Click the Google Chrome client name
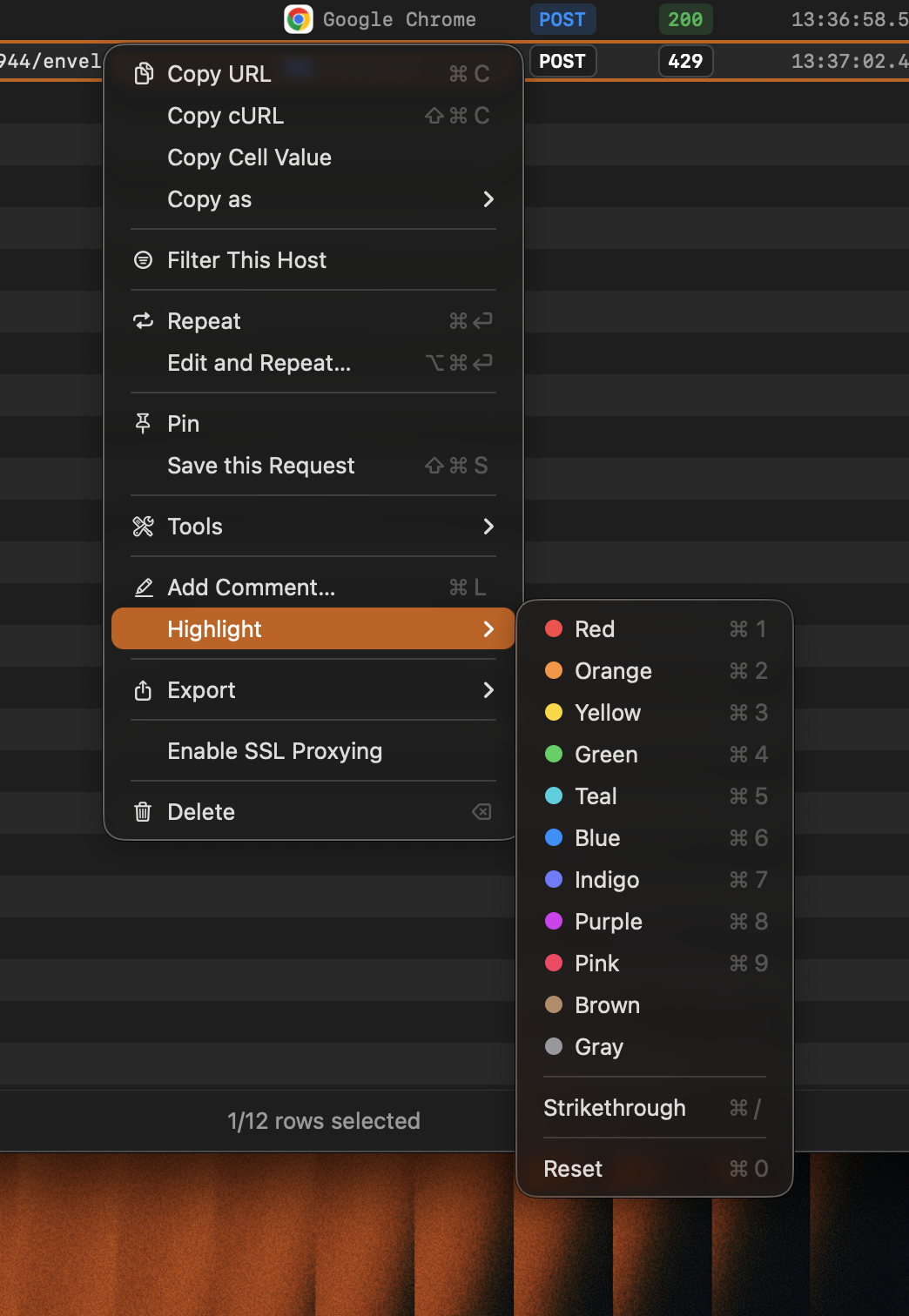Image resolution: width=909 pixels, height=1316 pixels. pyautogui.click(x=400, y=19)
